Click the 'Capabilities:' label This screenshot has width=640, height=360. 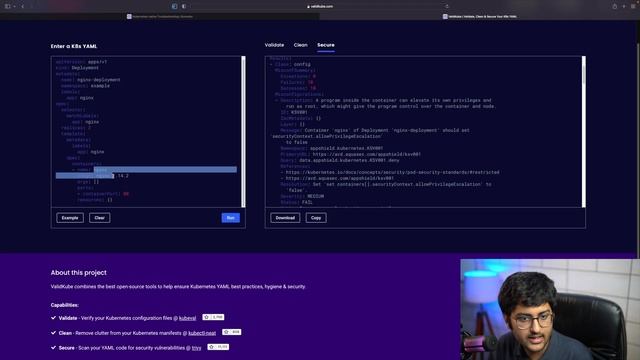[64, 305]
